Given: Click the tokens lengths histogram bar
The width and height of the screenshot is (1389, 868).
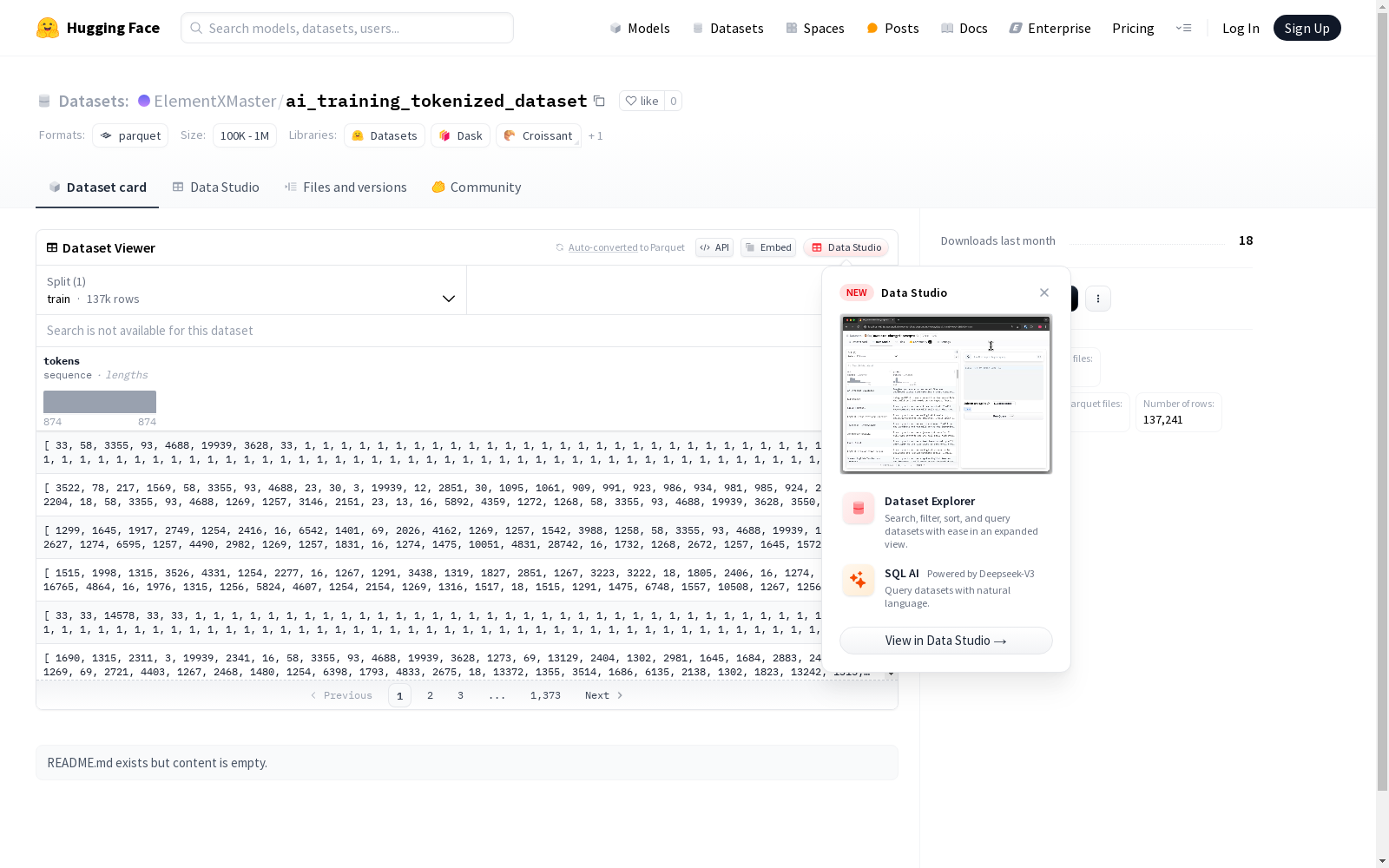Looking at the screenshot, I should pyautogui.click(x=100, y=402).
